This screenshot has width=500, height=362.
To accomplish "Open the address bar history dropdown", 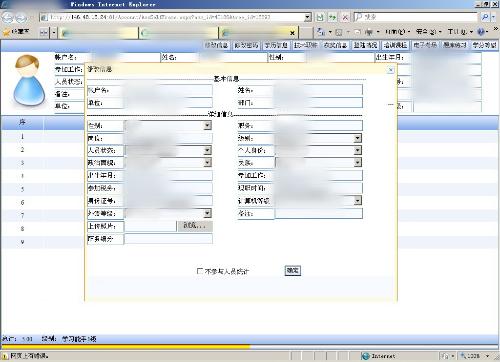I will tap(308, 17).
